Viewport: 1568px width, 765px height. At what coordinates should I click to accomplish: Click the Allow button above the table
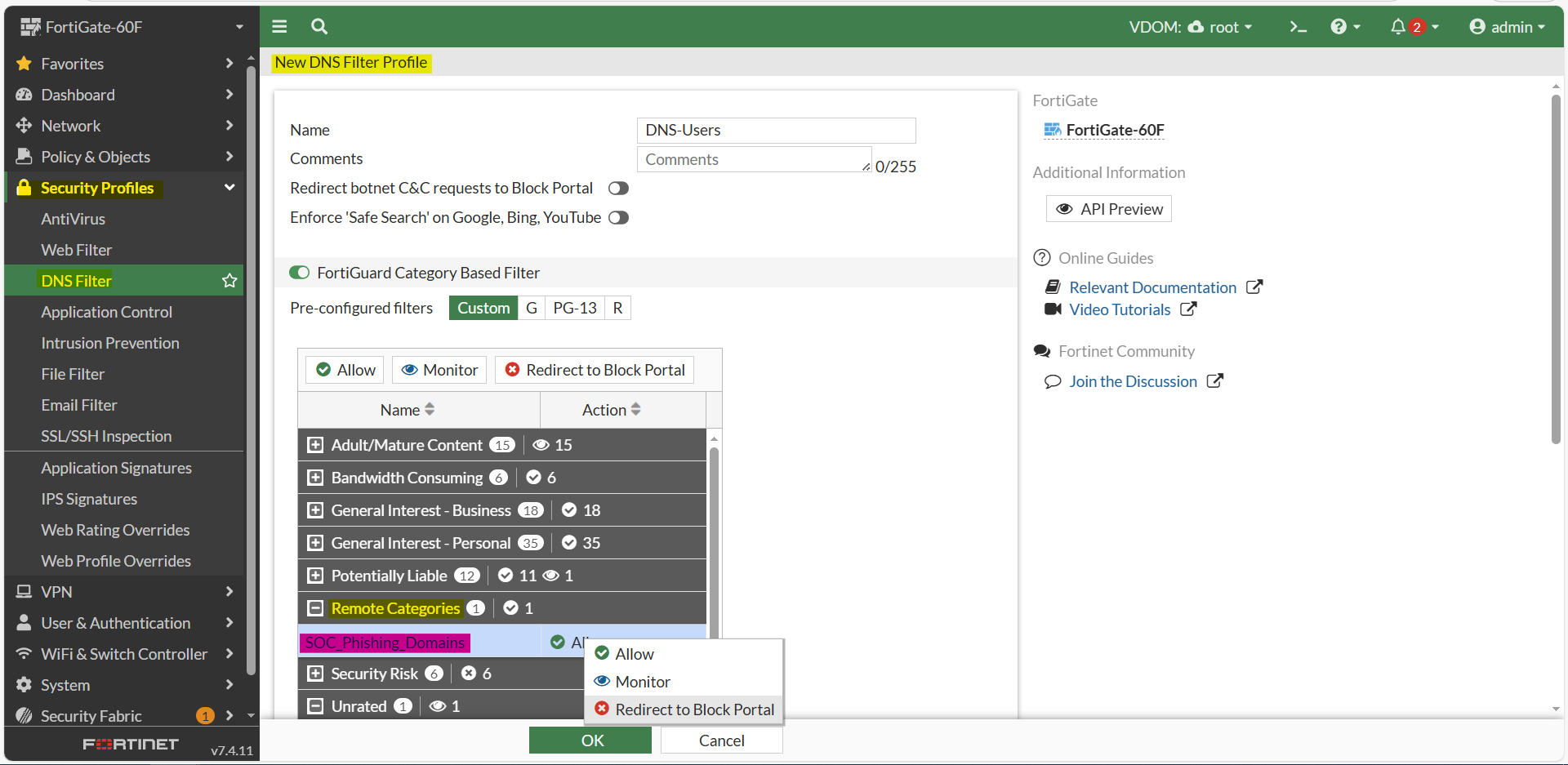pyautogui.click(x=345, y=370)
